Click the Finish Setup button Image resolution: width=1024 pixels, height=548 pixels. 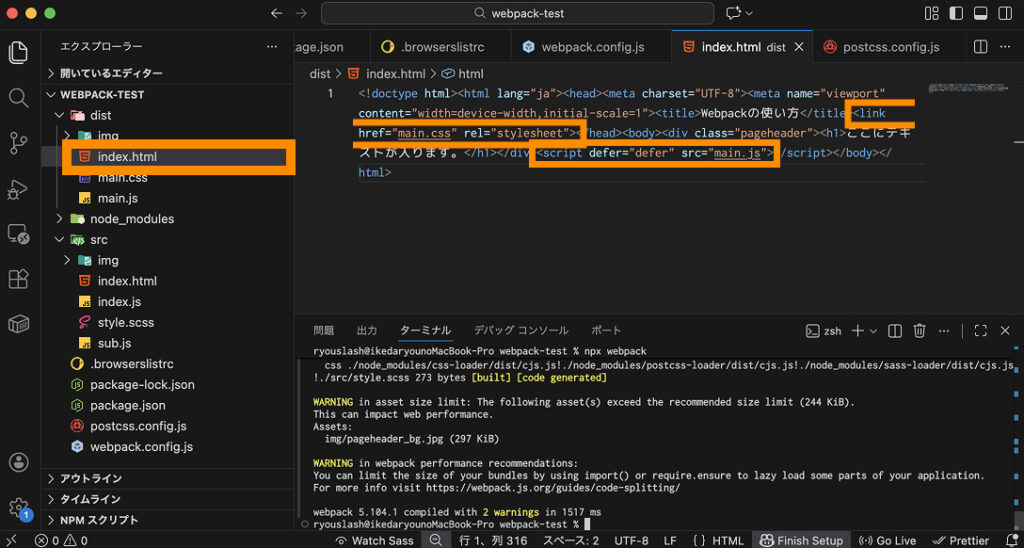pyautogui.click(x=801, y=540)
